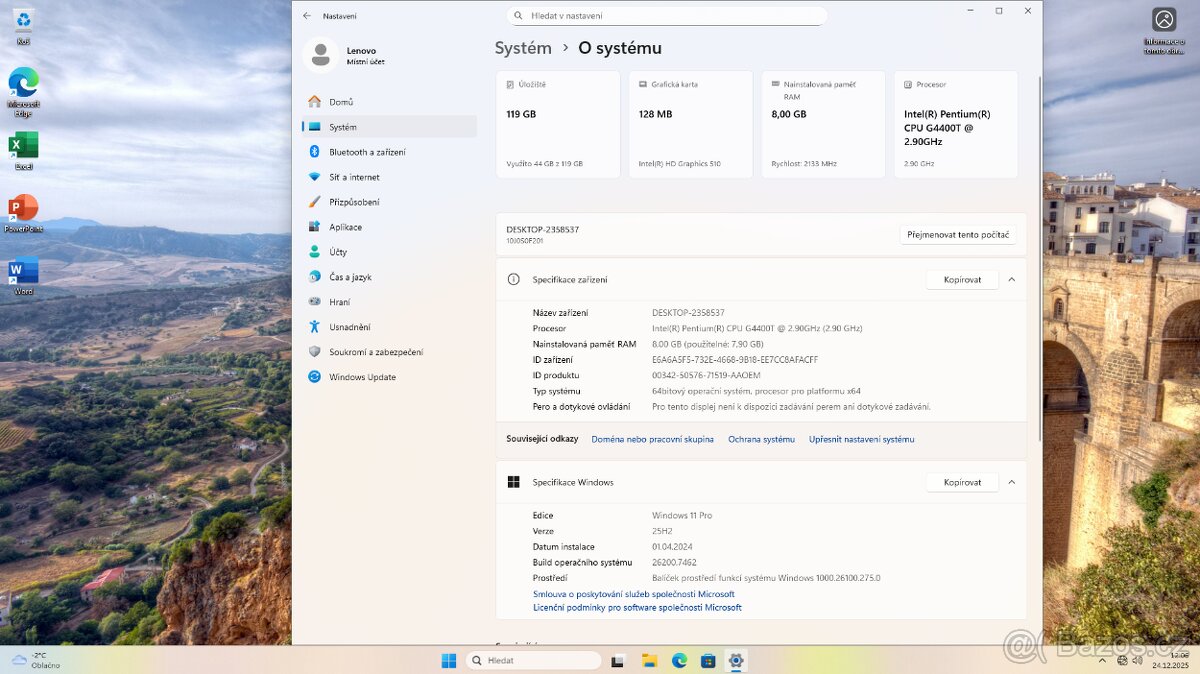Screen dimensions: 1200x674
Task: Click Přejmenovat tento počítač button
Action: [x=960, y=233]
